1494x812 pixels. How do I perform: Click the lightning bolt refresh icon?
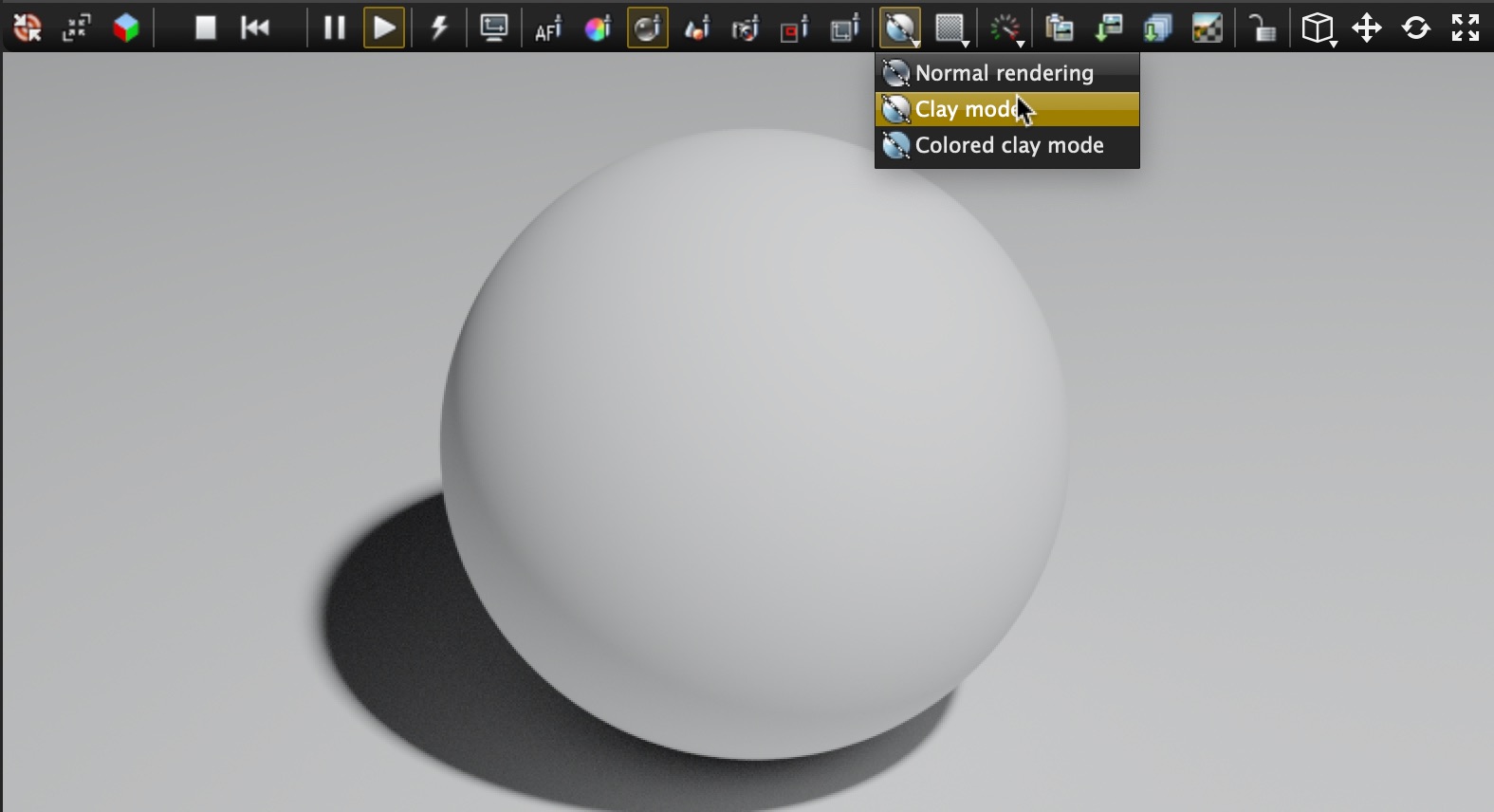tap(439, 28)
